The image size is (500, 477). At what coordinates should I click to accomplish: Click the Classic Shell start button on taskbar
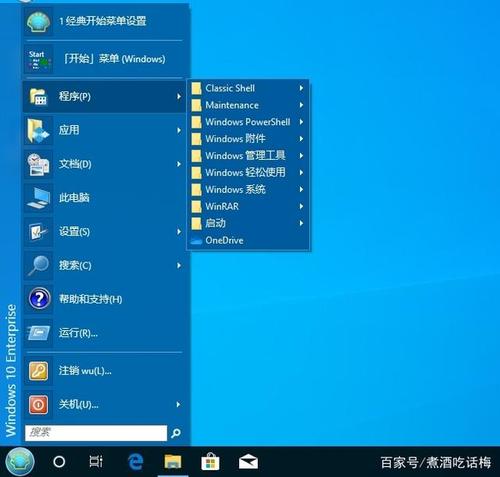click(x=20, y=462)
